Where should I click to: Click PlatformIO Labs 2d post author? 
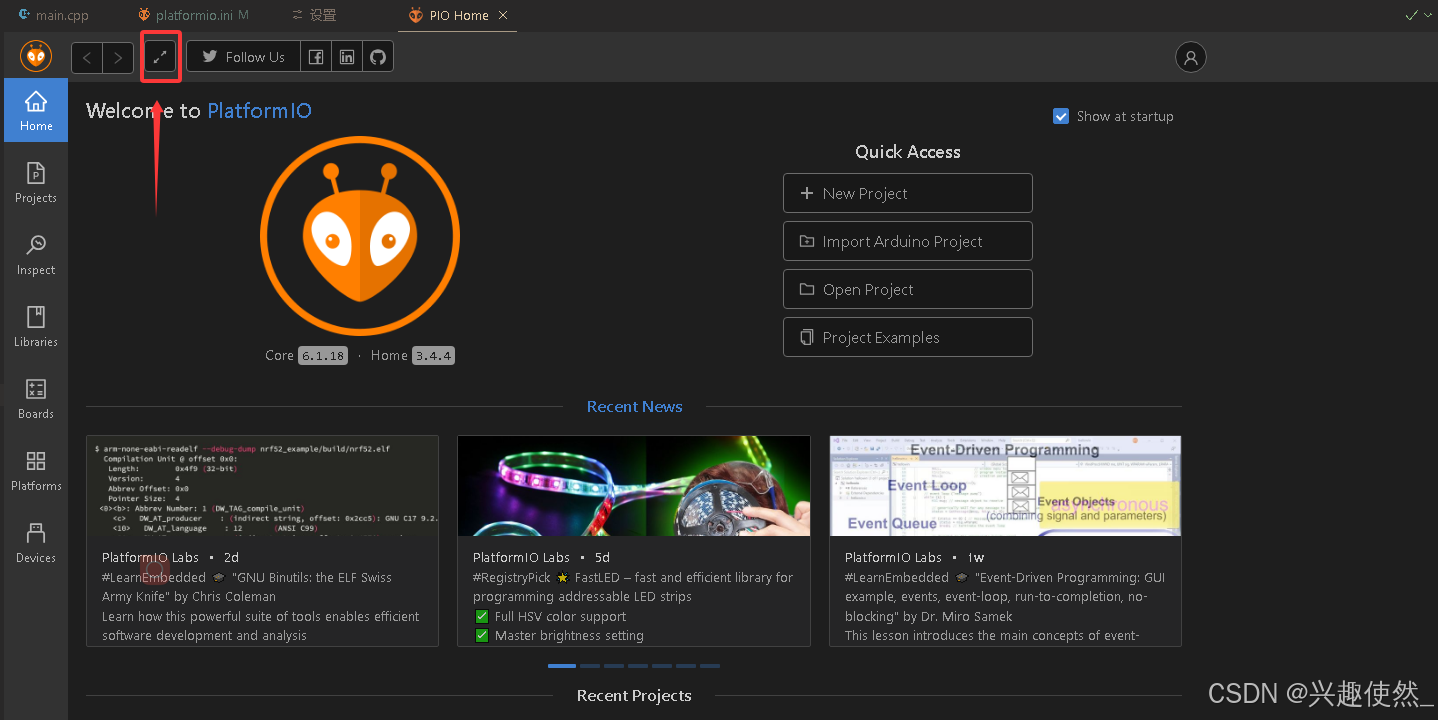(150, 557)
